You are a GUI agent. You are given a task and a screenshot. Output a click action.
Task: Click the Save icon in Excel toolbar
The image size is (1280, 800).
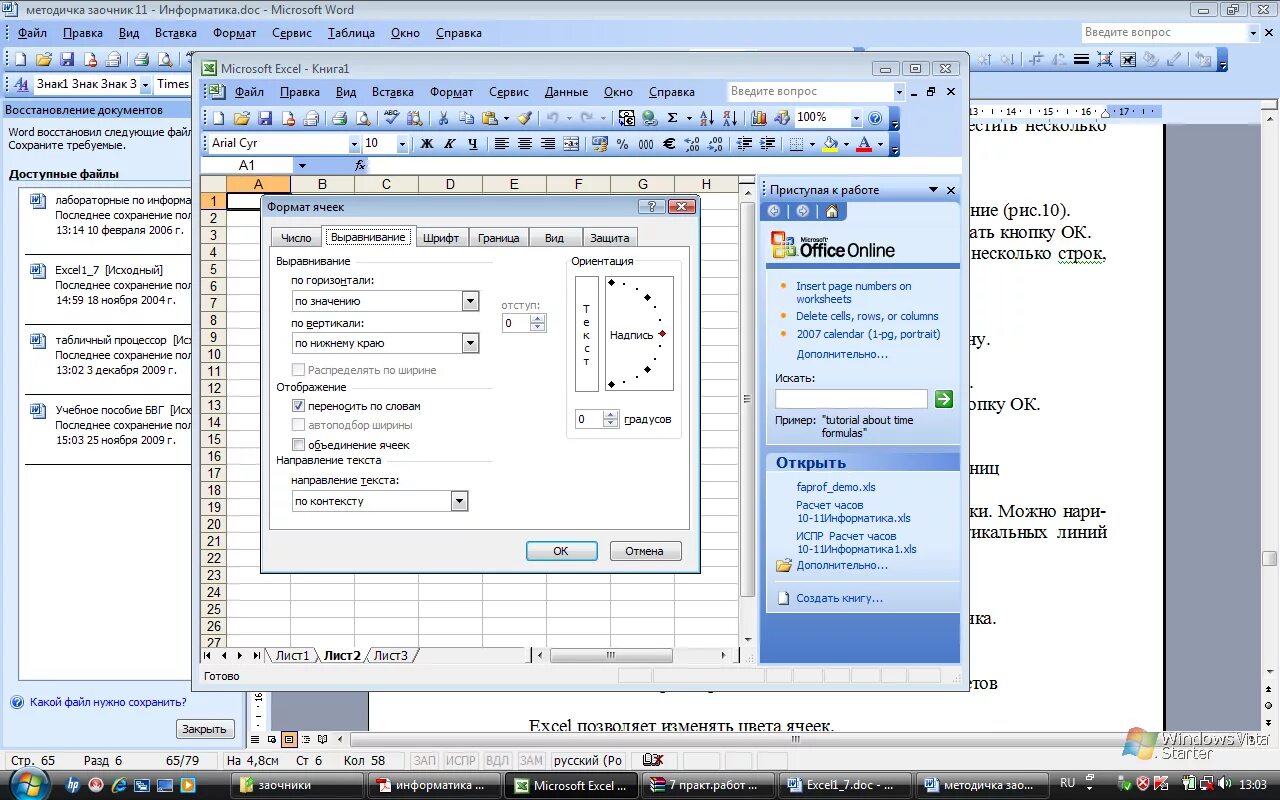[265, 118]
